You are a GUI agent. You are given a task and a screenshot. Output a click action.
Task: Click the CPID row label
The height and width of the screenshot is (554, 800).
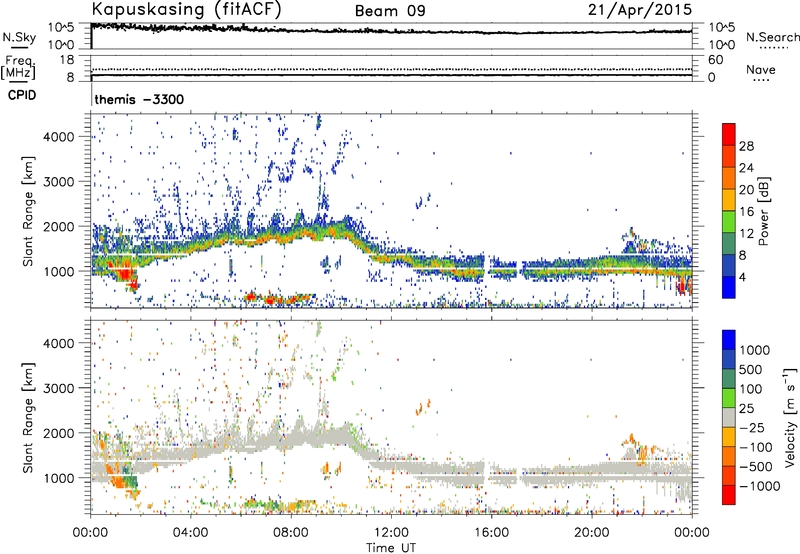click(x=22, y=95)
